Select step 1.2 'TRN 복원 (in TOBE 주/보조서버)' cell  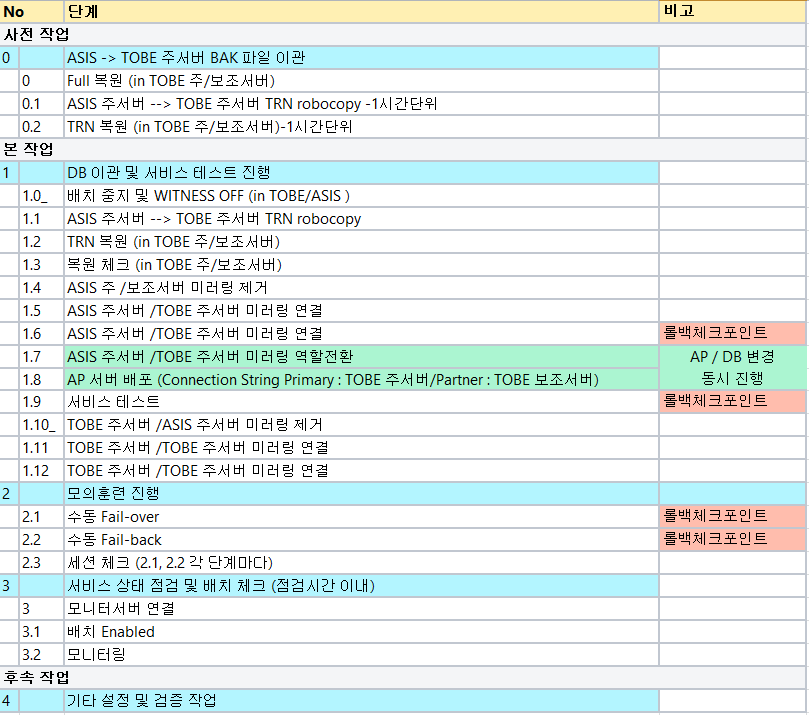[x=361, y=242]
